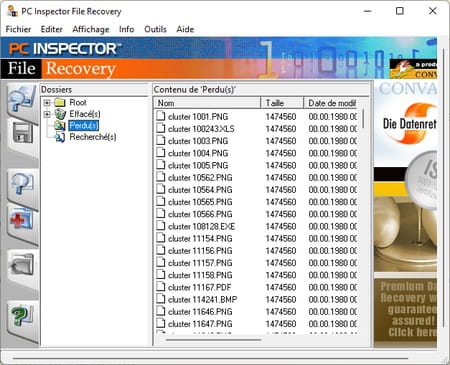This screenshot has width=450, height=365.
Task: Click the window's right vertical scrollbar
Action: (443, 188)
